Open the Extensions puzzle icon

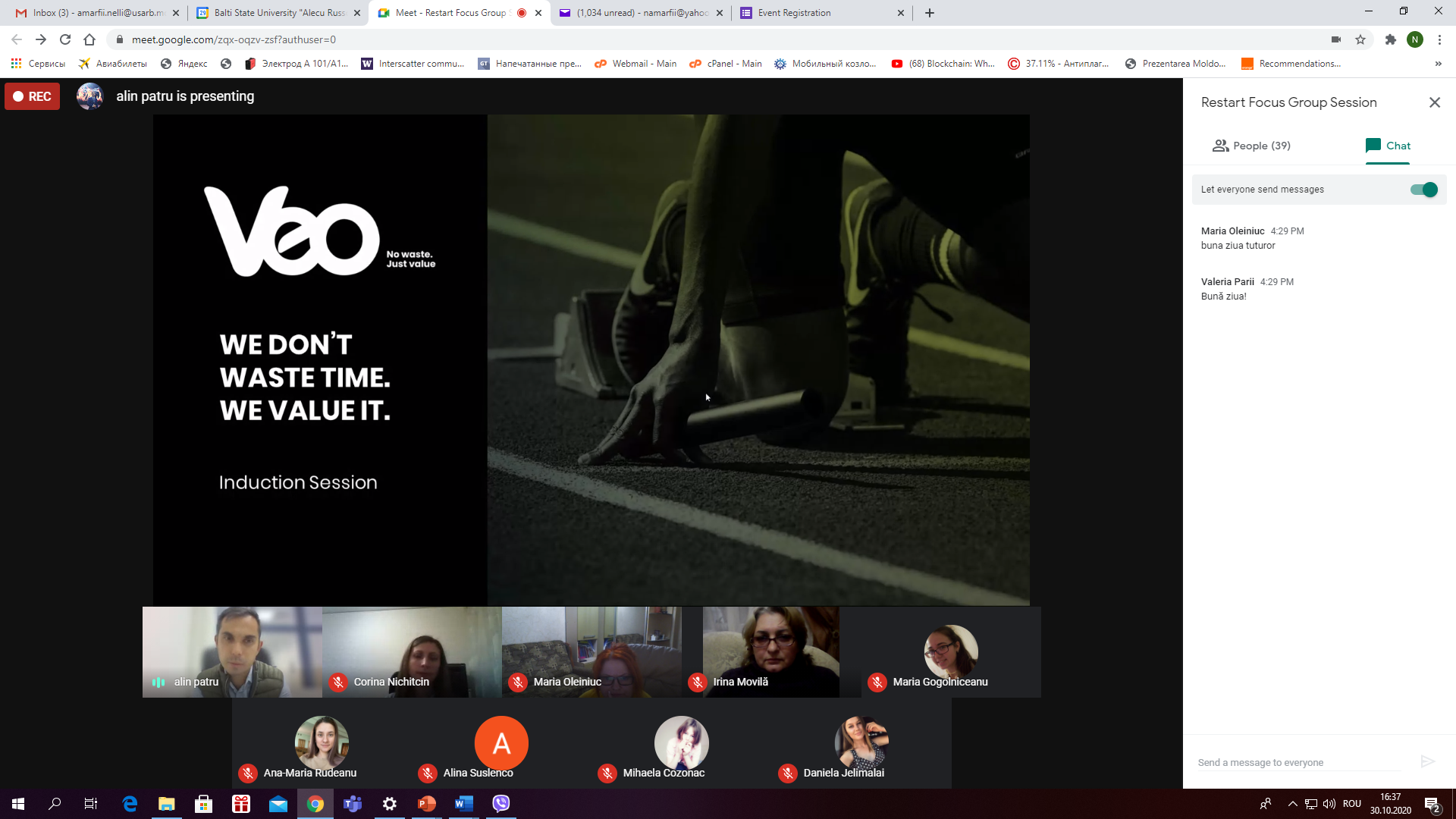click(x=1390, y=39)
